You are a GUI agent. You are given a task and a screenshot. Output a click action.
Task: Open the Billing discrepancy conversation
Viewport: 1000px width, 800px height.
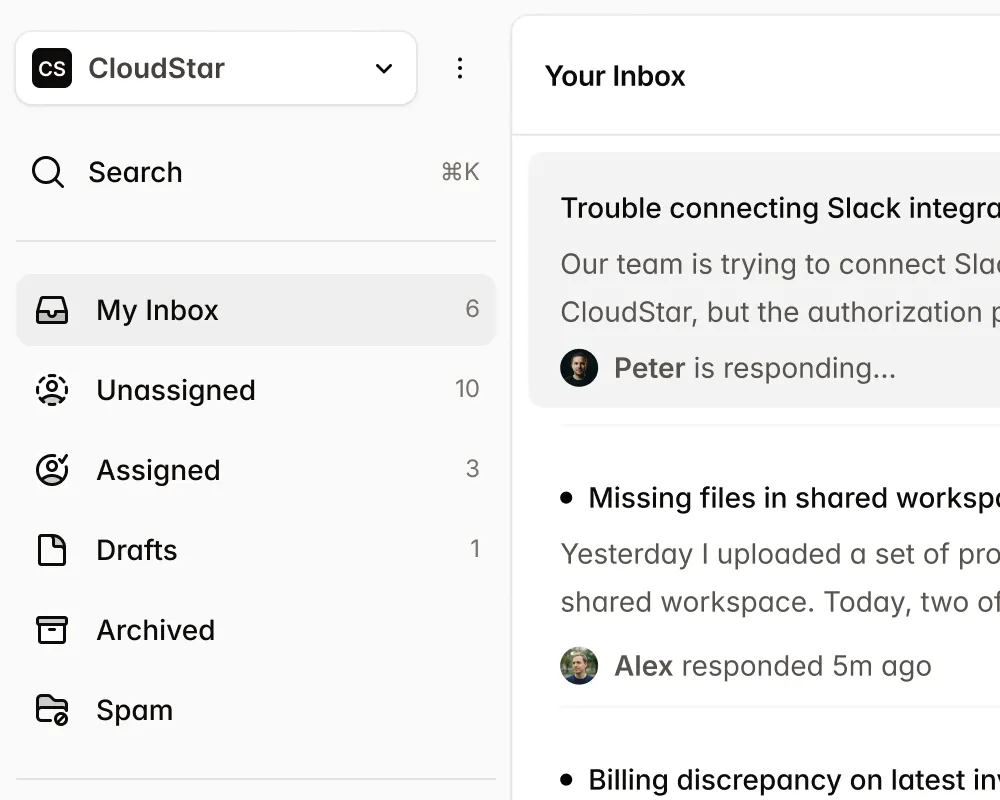pos(790,779)
